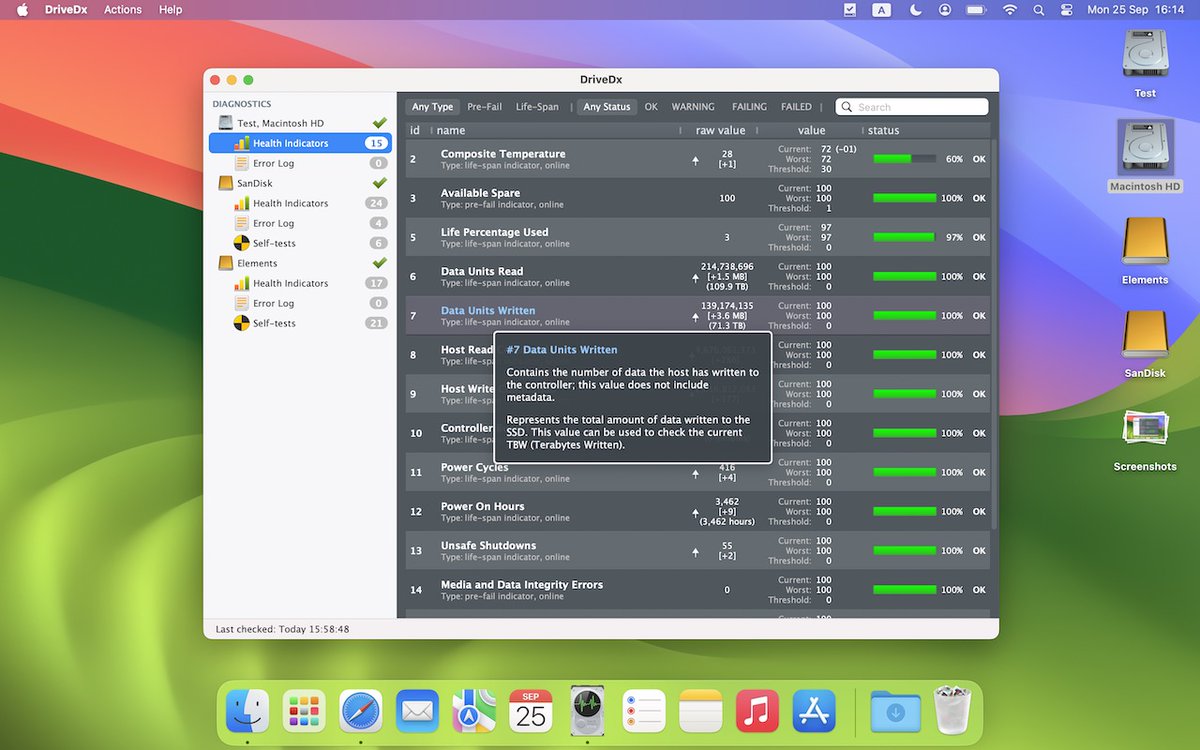The image size is (1200, 750).
Task: Open Error Log icon under Elements drive
Action: click(x=242, y=303)
